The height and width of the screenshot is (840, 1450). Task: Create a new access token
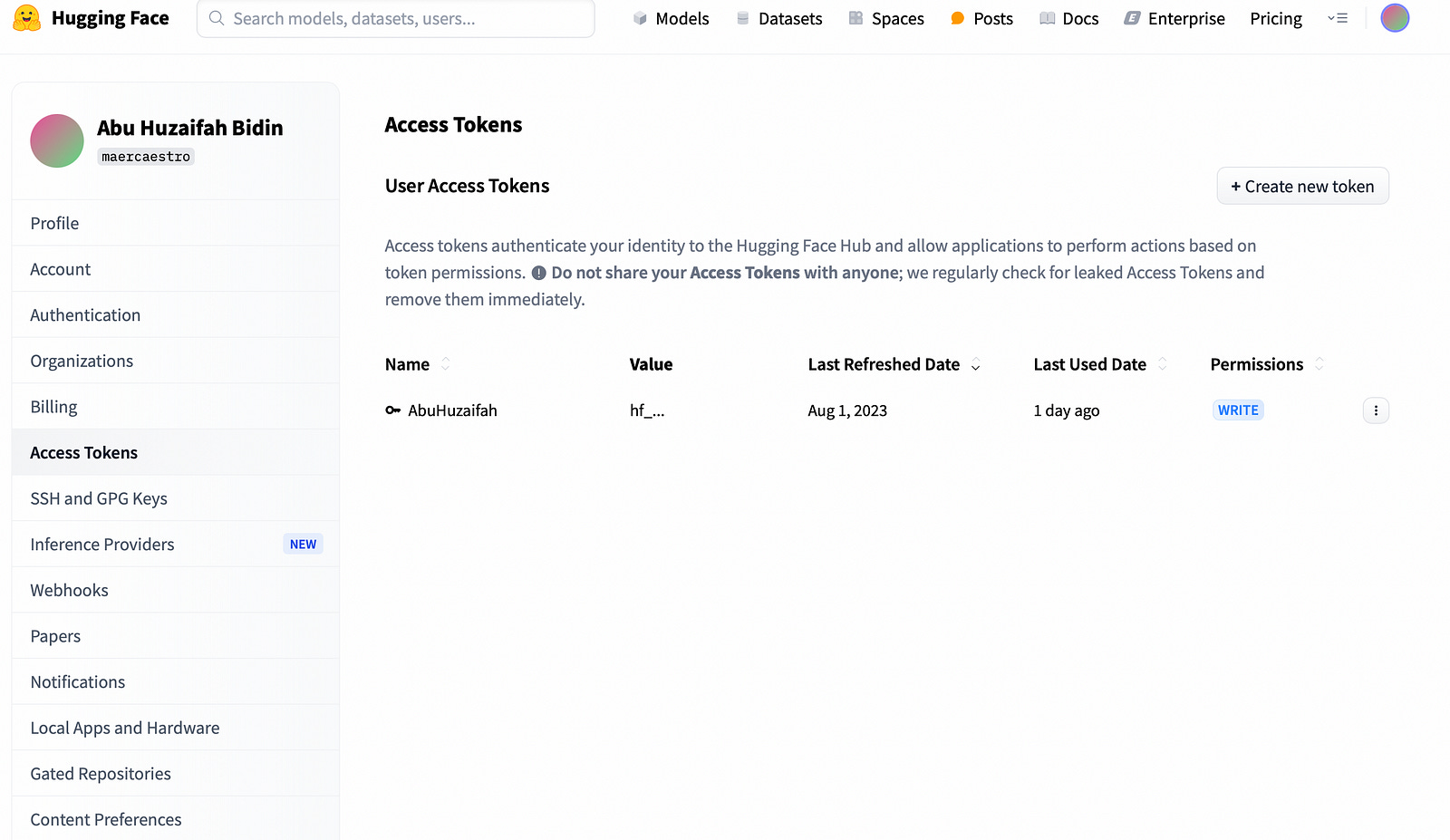click(1302, 186)
